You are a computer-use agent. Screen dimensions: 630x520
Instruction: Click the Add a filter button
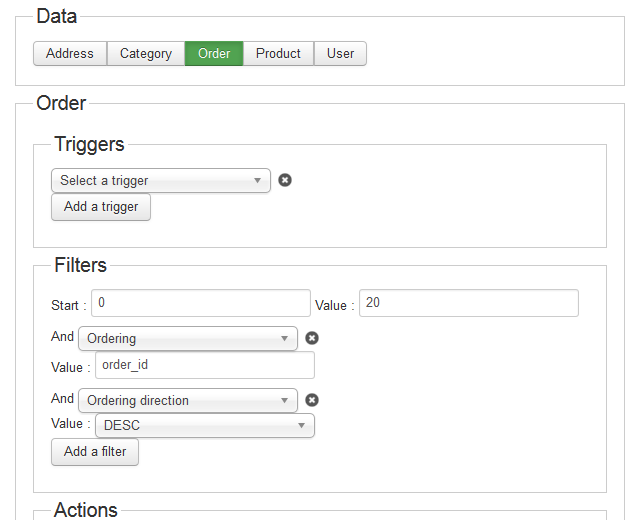95,452
